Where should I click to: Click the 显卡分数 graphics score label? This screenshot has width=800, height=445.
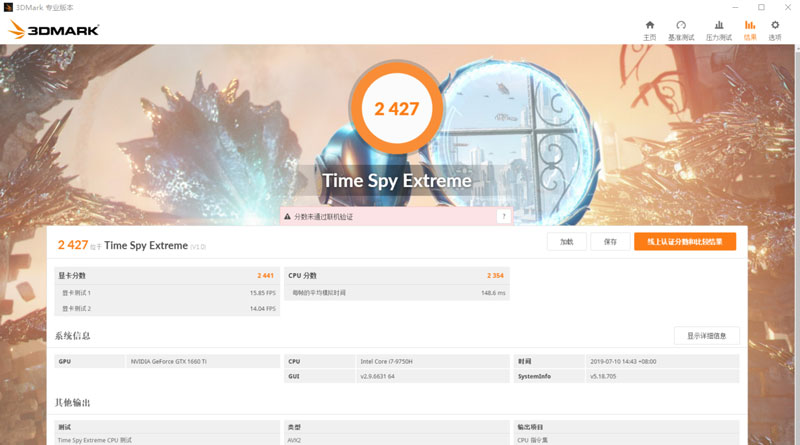72,276
